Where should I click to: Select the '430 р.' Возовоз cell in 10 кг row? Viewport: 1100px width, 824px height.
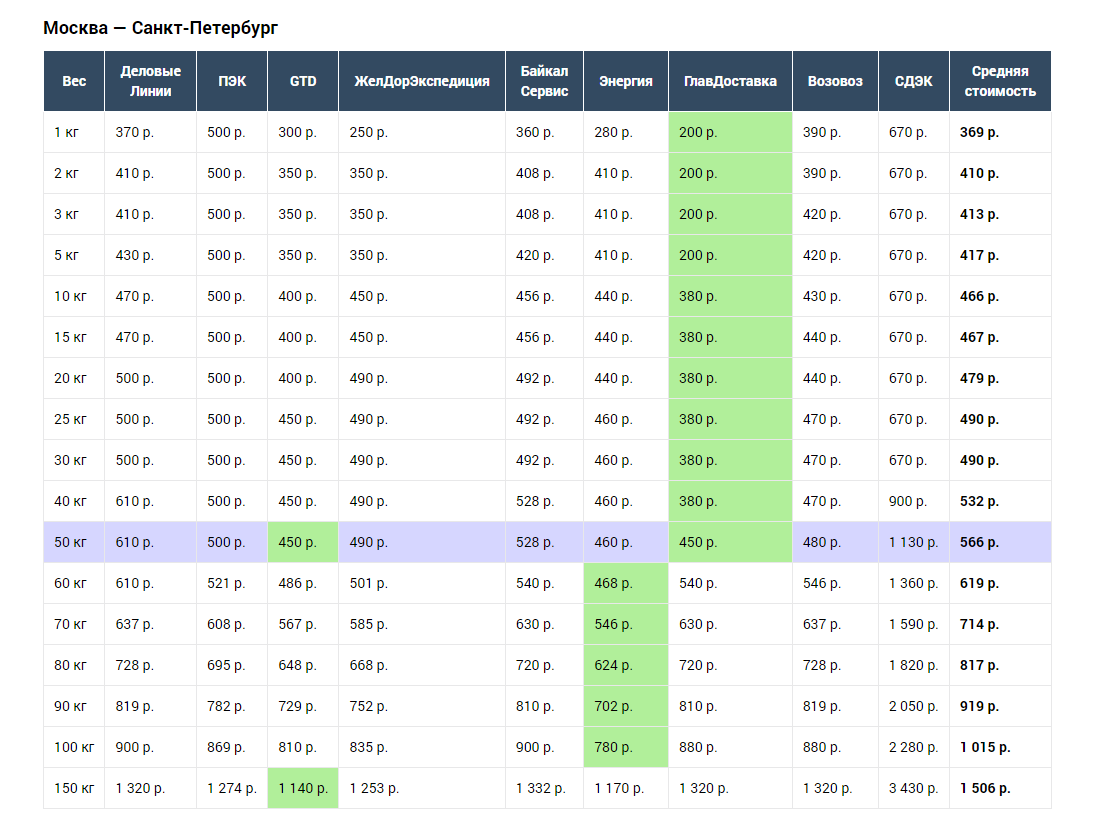(835, 296)
